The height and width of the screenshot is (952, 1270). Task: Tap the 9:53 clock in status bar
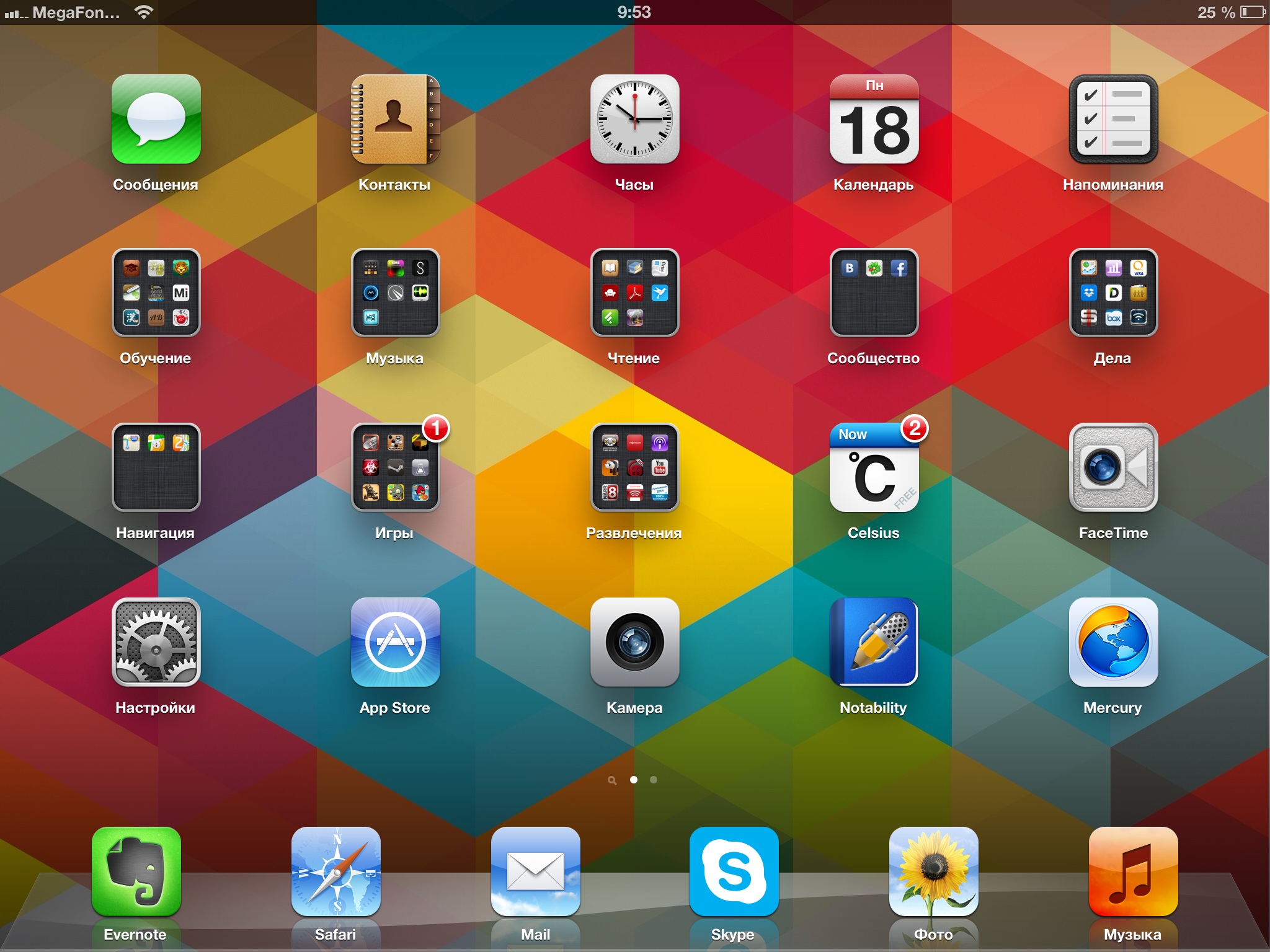(x=634, y=12)
